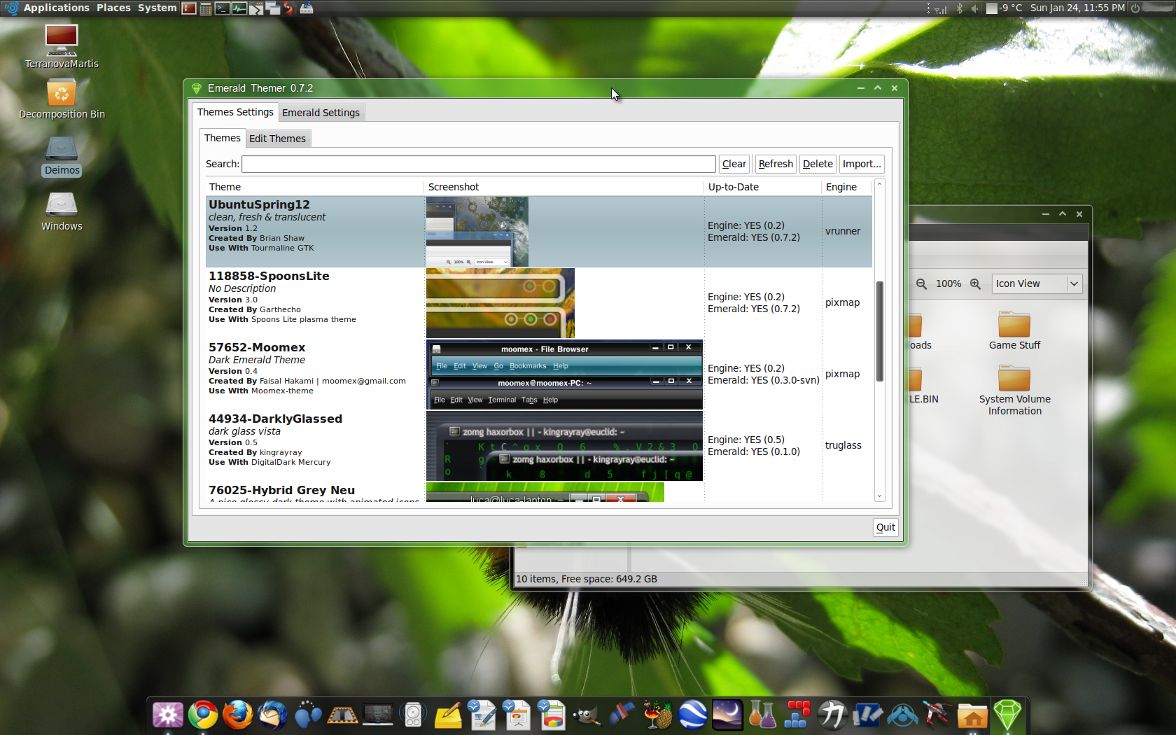1176x735 pixels.
Task: Open the pineapple cocktail dock icon
Action: 658,714
